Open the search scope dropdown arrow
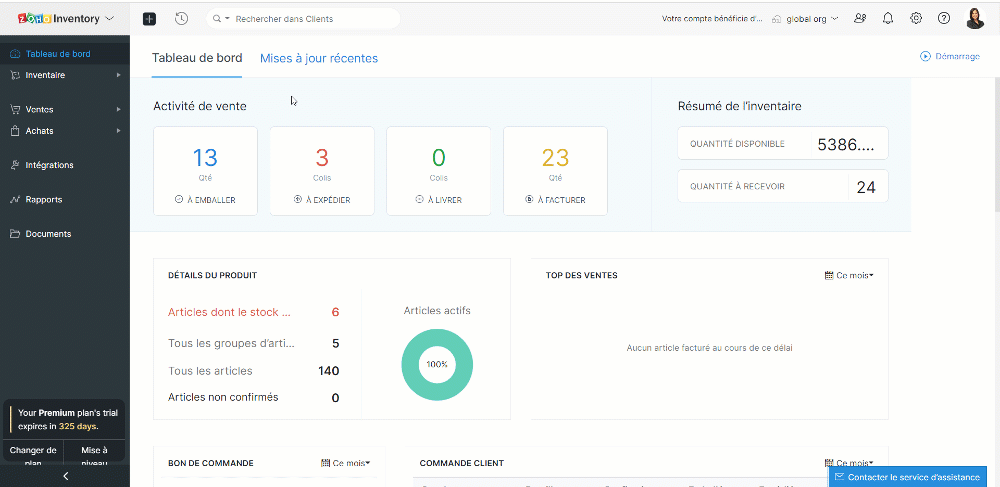This screenshot has width=1000, height=487. (x=227, y=19)
